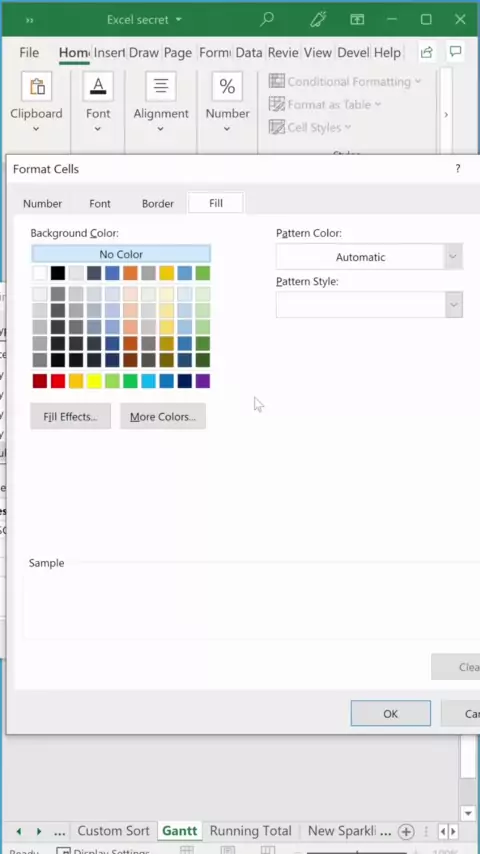Choose the No Color background option

pyautogui.click(x=121, y=254)
